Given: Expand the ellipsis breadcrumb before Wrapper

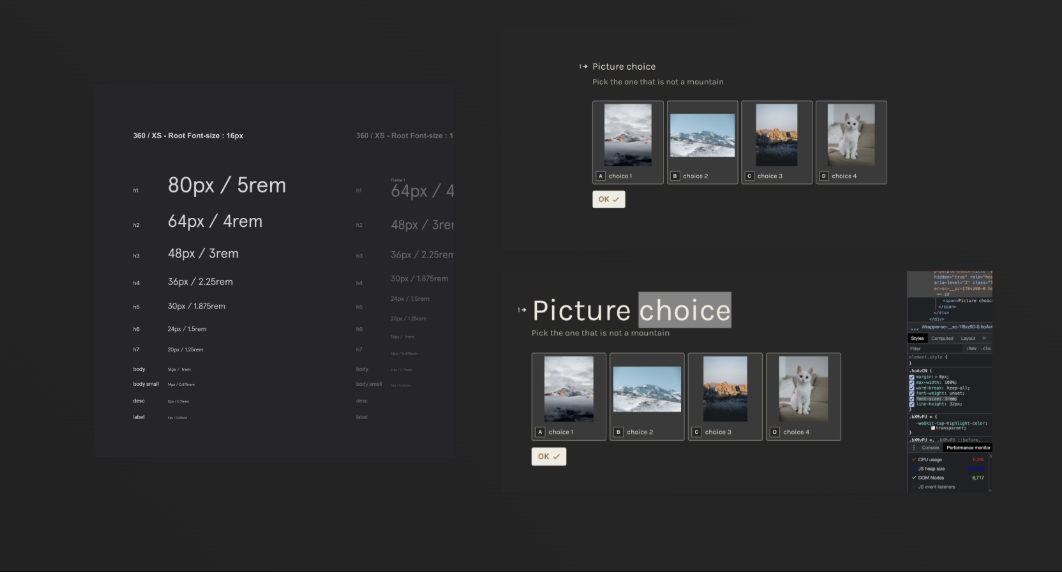Looking at the screenshot, I should (x=912, y=326).
